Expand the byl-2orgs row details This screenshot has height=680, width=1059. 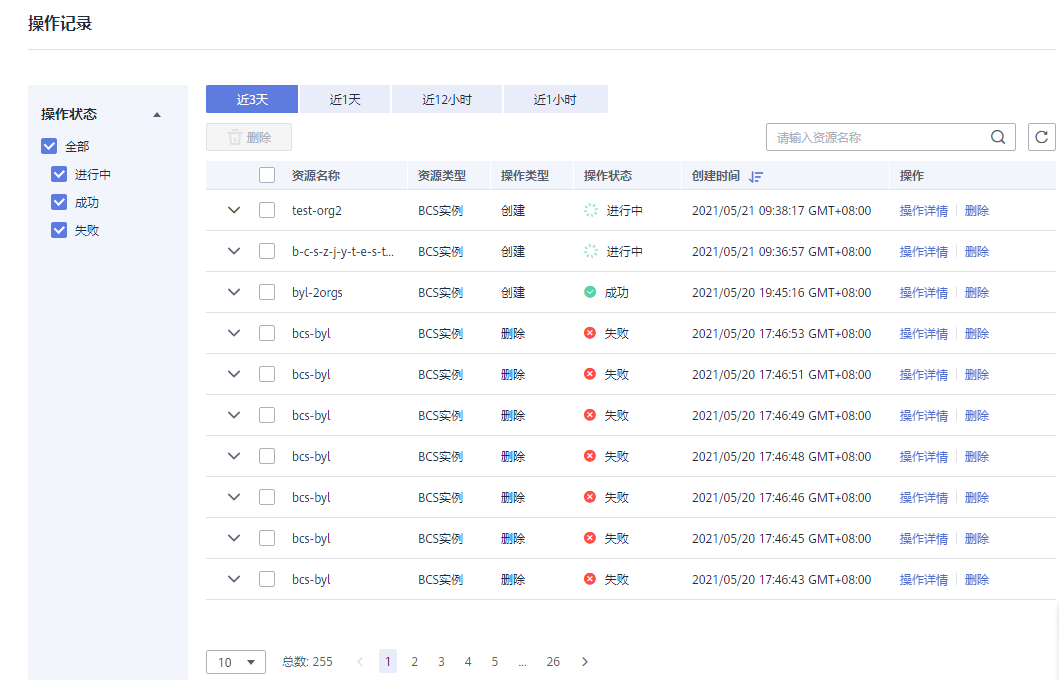(x=234, y=292)
